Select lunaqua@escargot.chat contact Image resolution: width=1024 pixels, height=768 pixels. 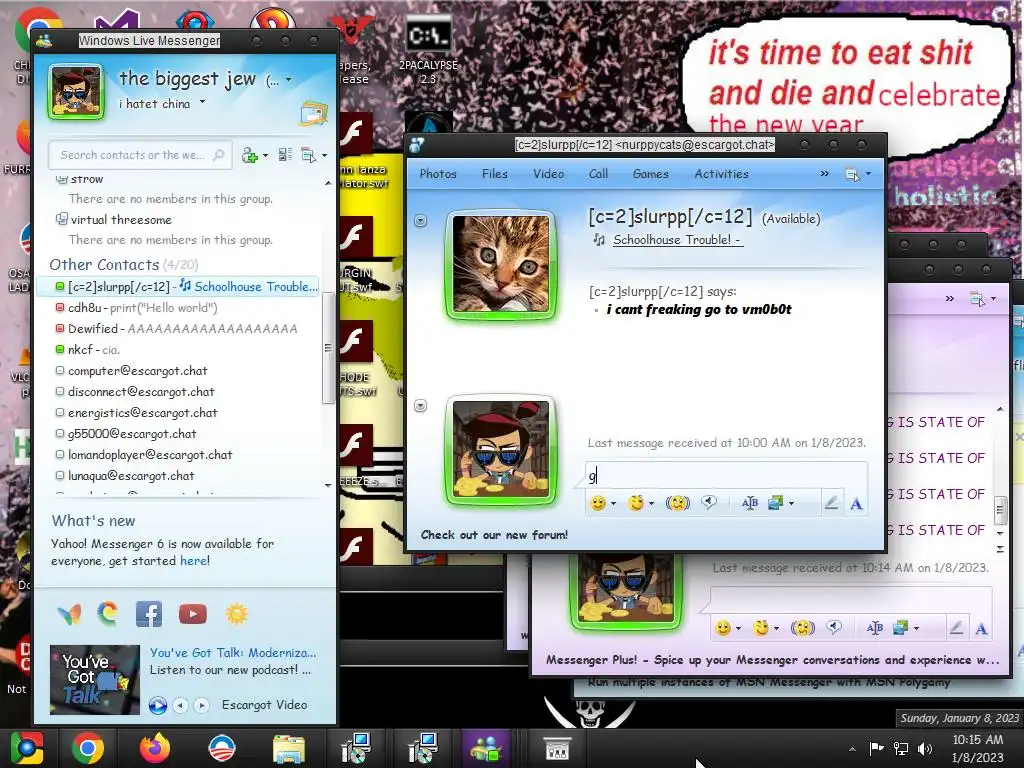176,475
